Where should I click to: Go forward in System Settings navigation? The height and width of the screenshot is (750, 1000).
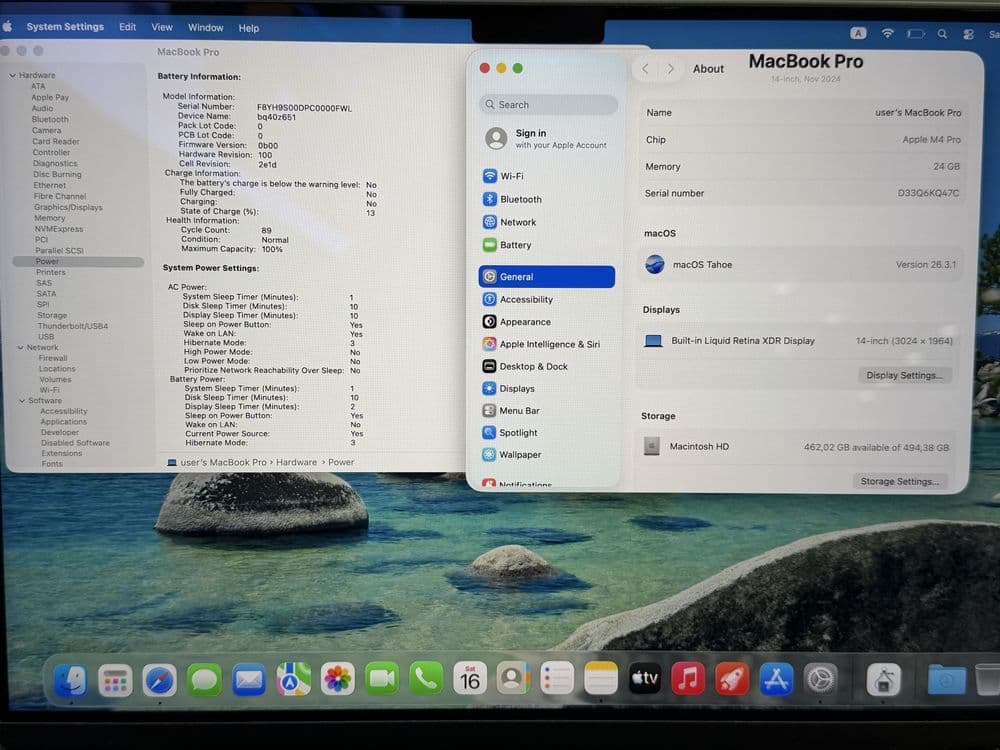[670, 69]
